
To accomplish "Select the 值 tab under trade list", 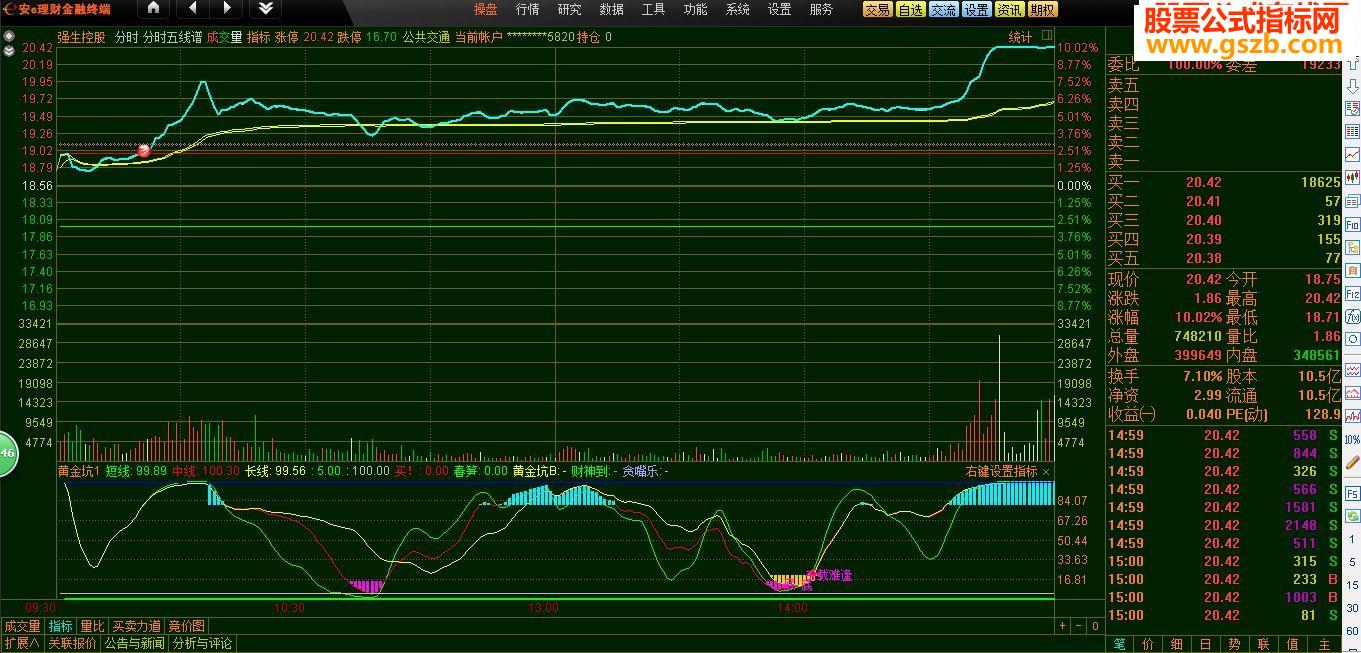I will click(1293, 644).
